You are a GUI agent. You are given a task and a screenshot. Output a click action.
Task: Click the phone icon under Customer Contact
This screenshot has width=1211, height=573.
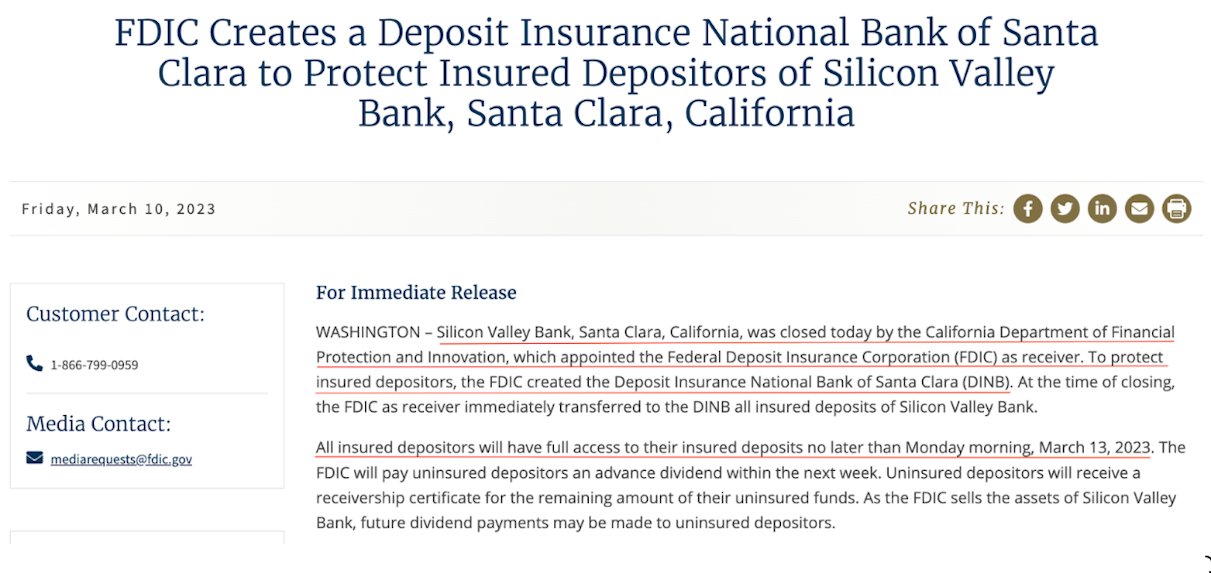35,364
